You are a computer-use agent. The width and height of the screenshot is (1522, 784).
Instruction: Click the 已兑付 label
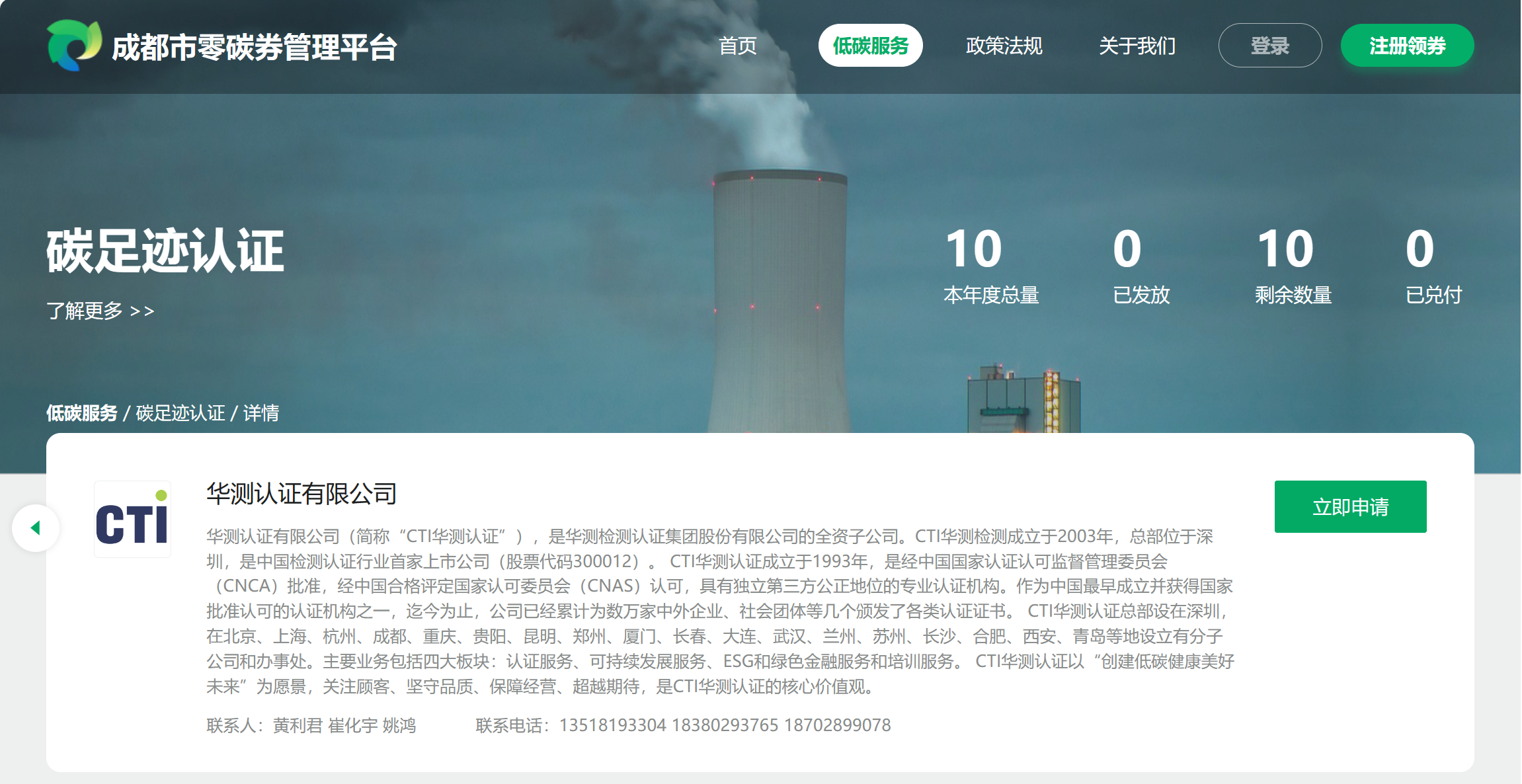[x=1433, y=295]
